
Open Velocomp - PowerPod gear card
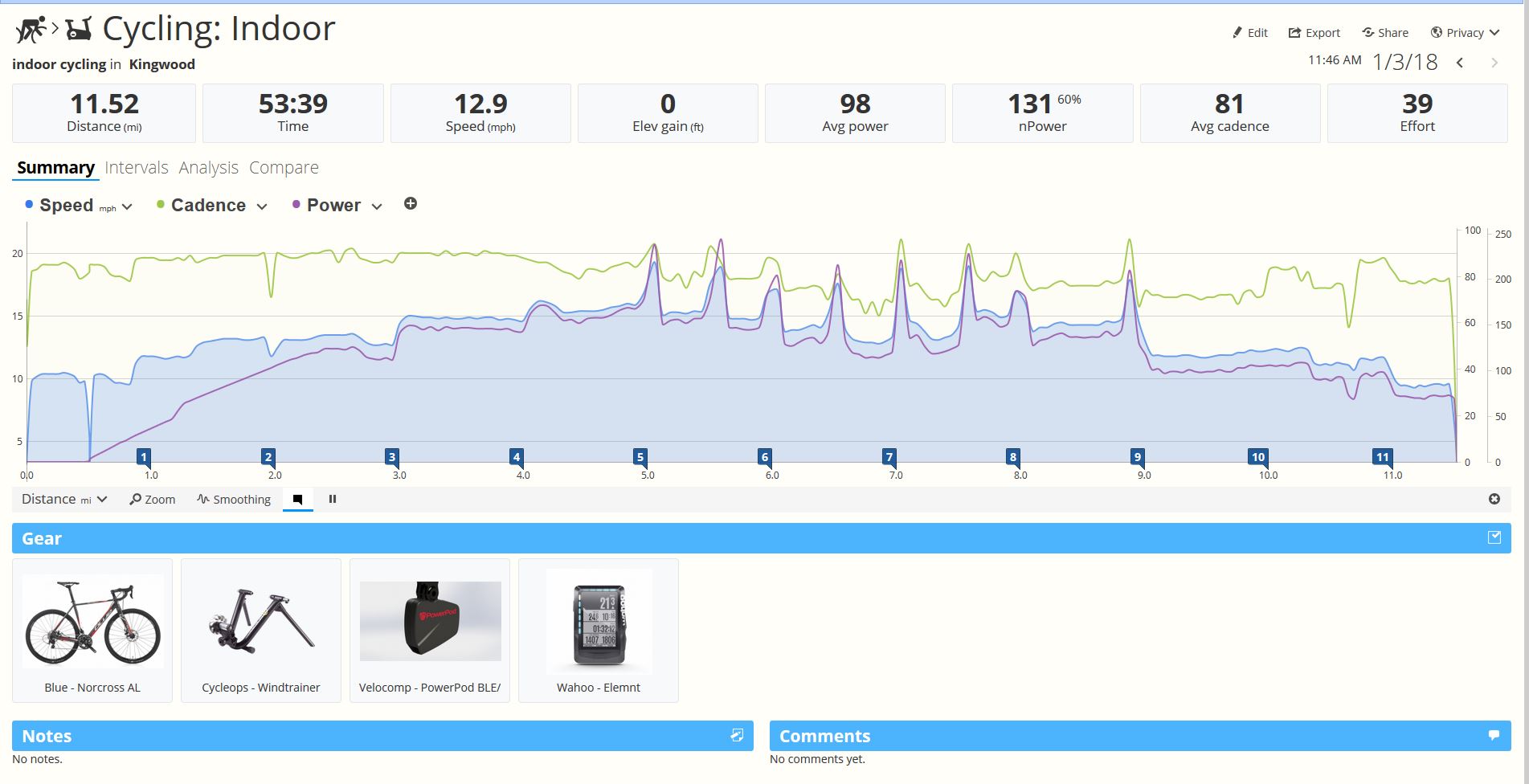[x=430, y=631]
